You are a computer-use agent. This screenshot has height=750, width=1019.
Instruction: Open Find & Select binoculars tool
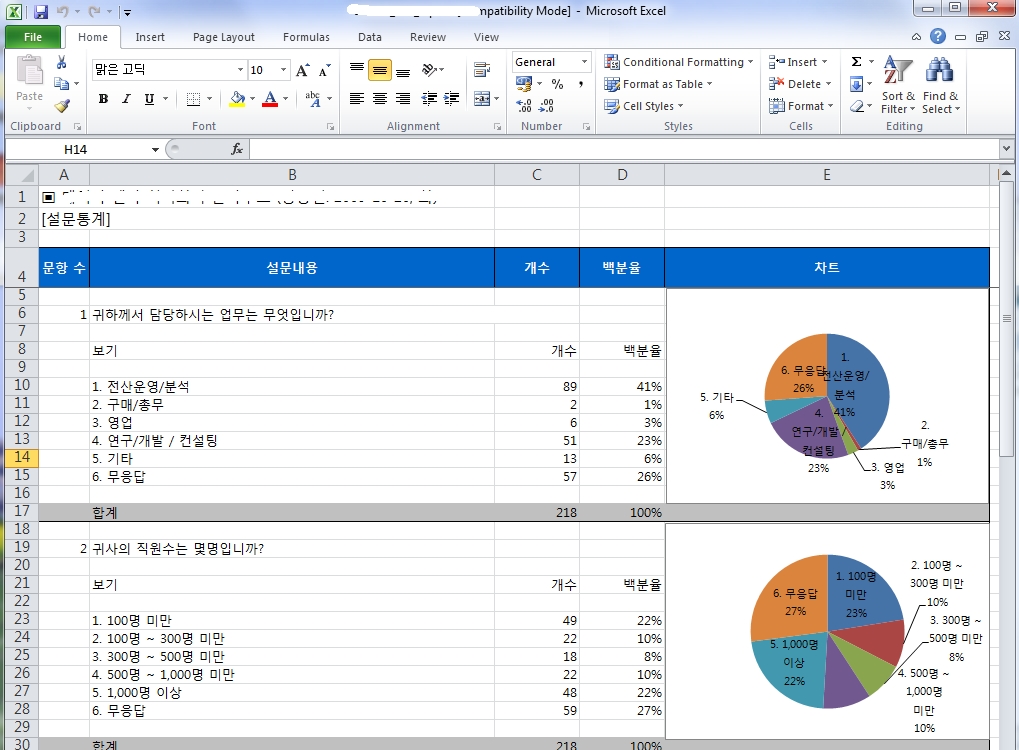click(940, 84)
